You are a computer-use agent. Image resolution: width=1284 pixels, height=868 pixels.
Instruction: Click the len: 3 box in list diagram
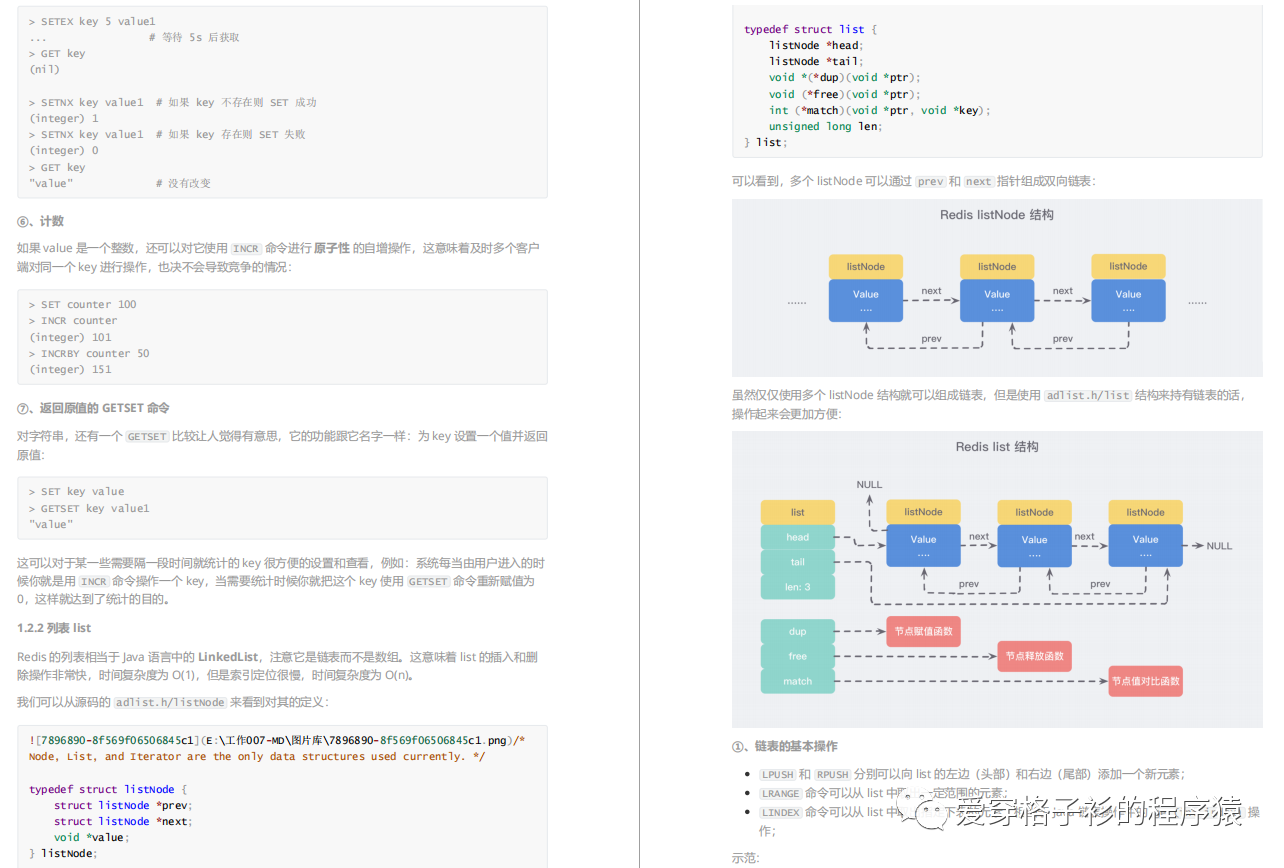click(x=797, y=587)
